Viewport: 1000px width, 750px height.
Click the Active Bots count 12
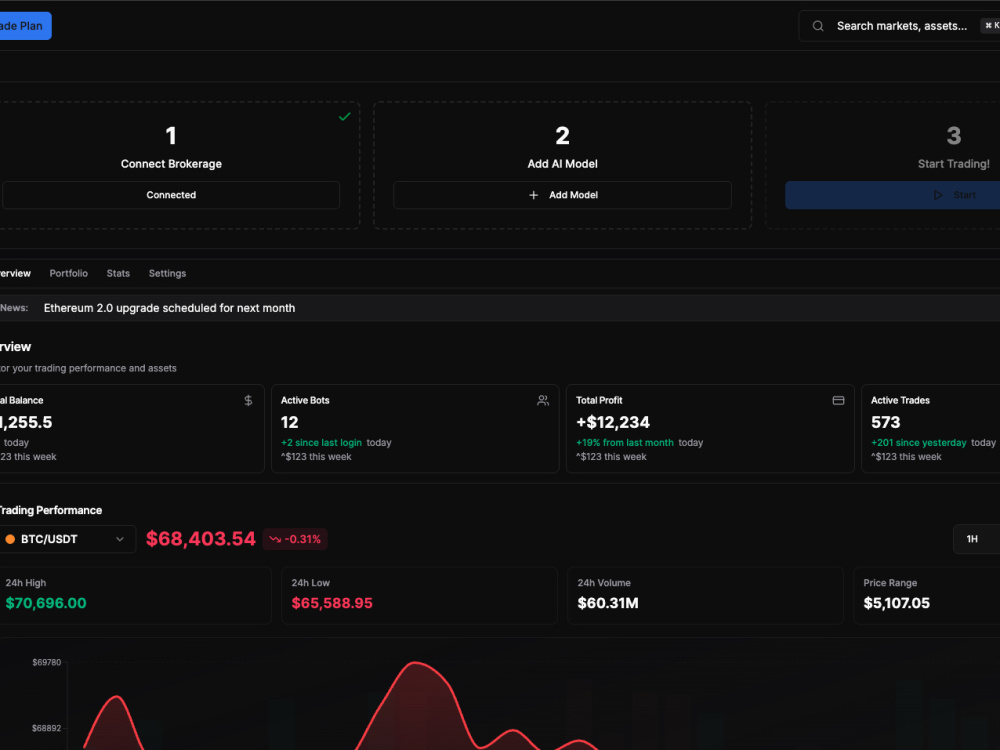pos(290,422)
